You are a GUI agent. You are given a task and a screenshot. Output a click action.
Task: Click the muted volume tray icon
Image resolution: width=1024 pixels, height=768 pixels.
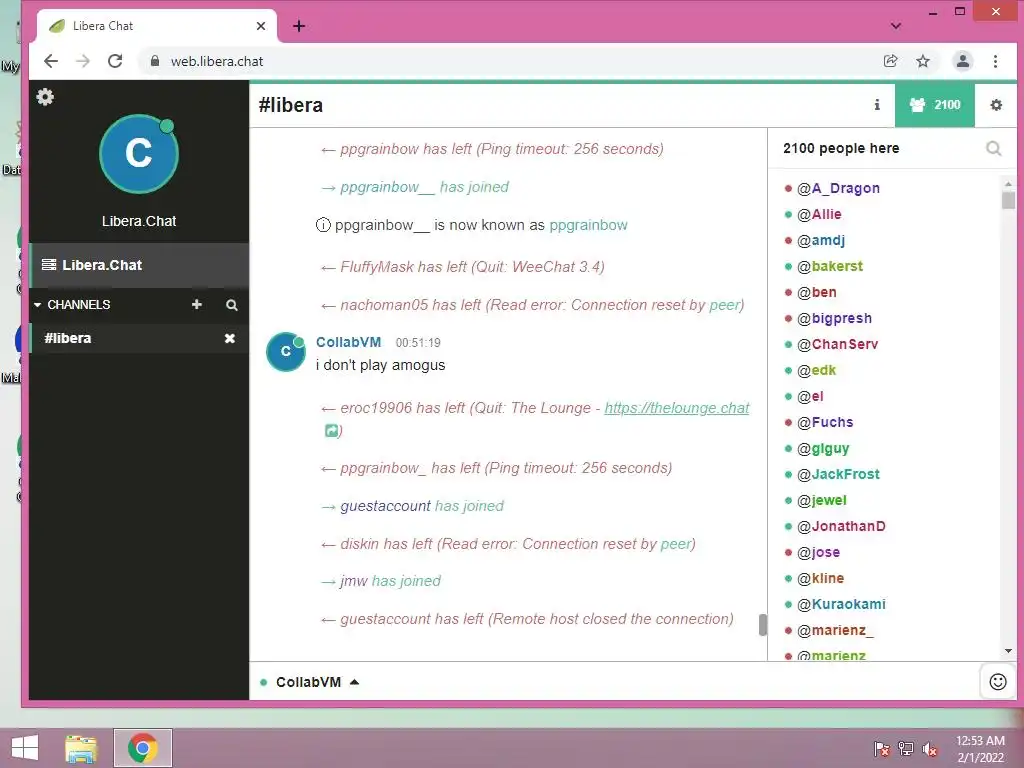(930, 749)
